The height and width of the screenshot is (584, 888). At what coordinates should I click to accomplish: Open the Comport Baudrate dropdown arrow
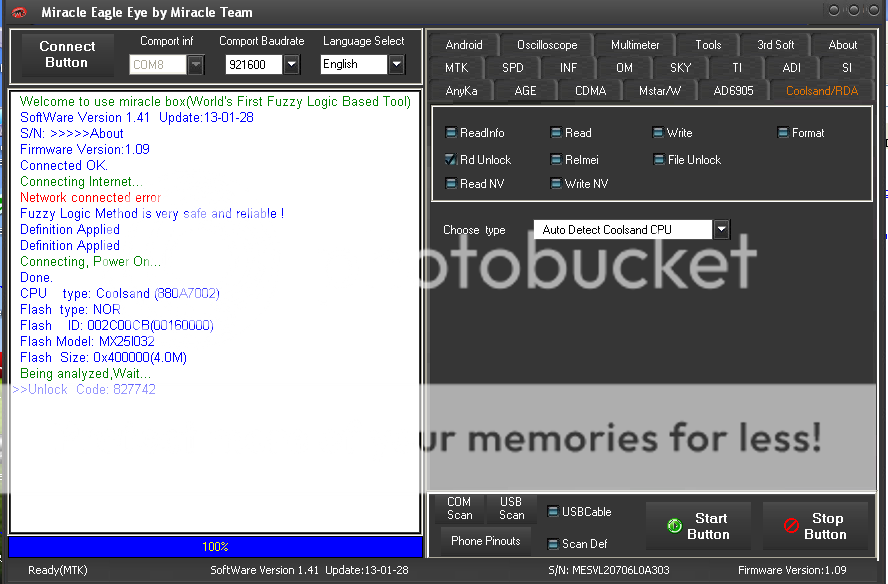coord(291,65)
